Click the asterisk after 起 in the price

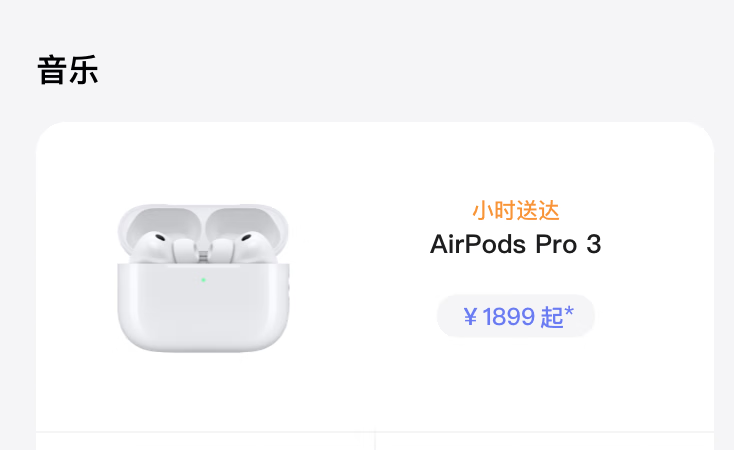(569, 315)
